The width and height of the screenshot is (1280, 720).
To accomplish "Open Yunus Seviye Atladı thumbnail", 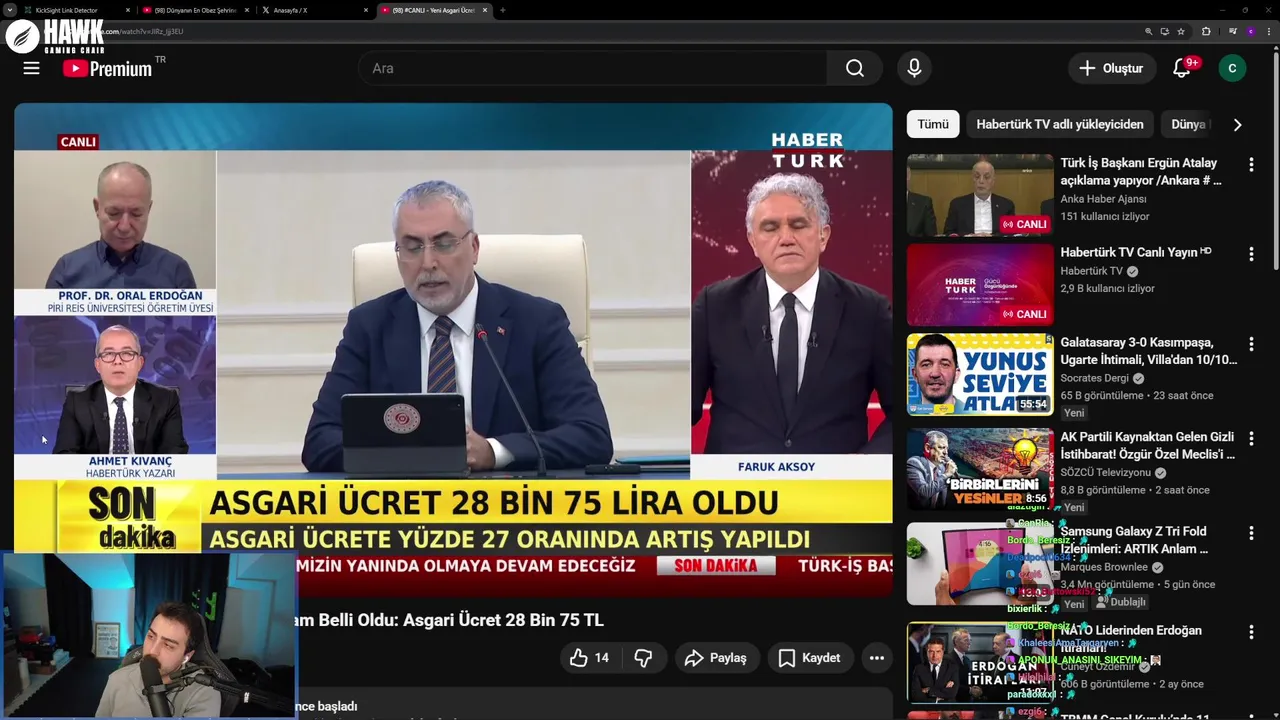I will [x=980, y=374].
